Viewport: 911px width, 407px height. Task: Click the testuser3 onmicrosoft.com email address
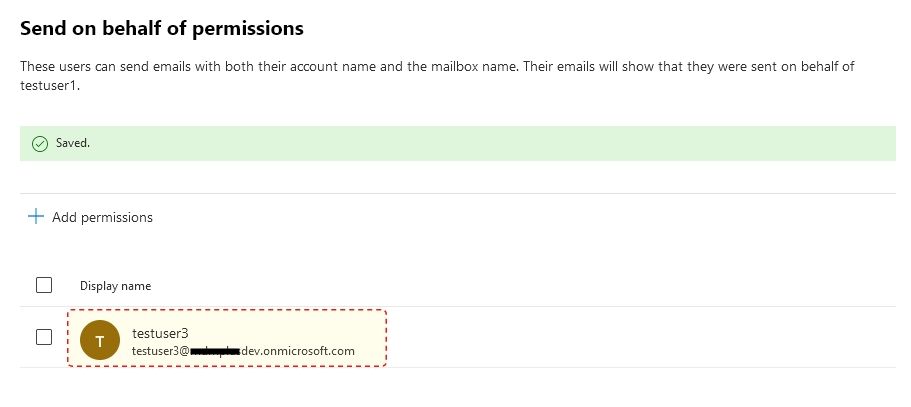243,351
